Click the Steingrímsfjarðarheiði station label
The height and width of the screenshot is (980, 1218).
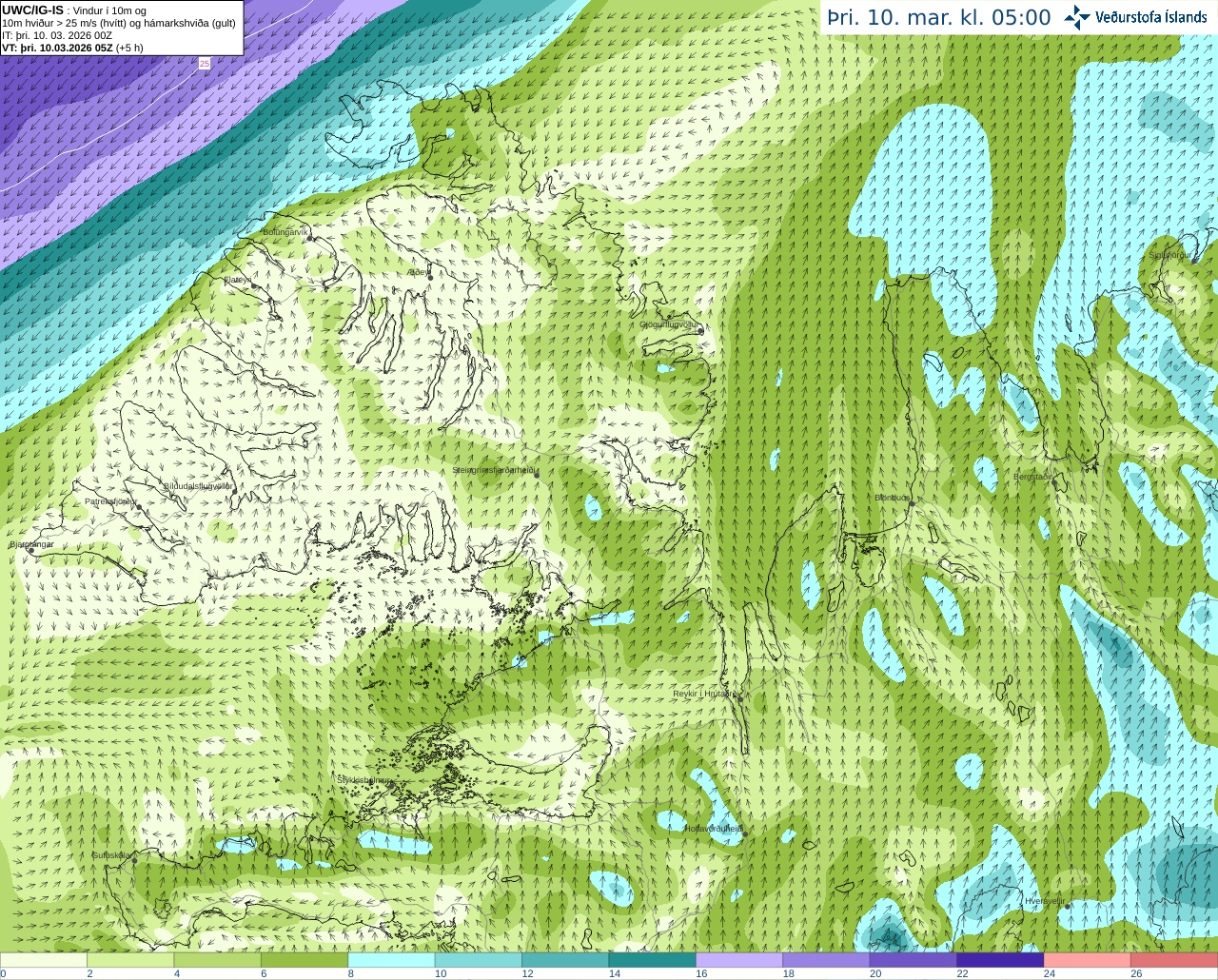[495, 470]
